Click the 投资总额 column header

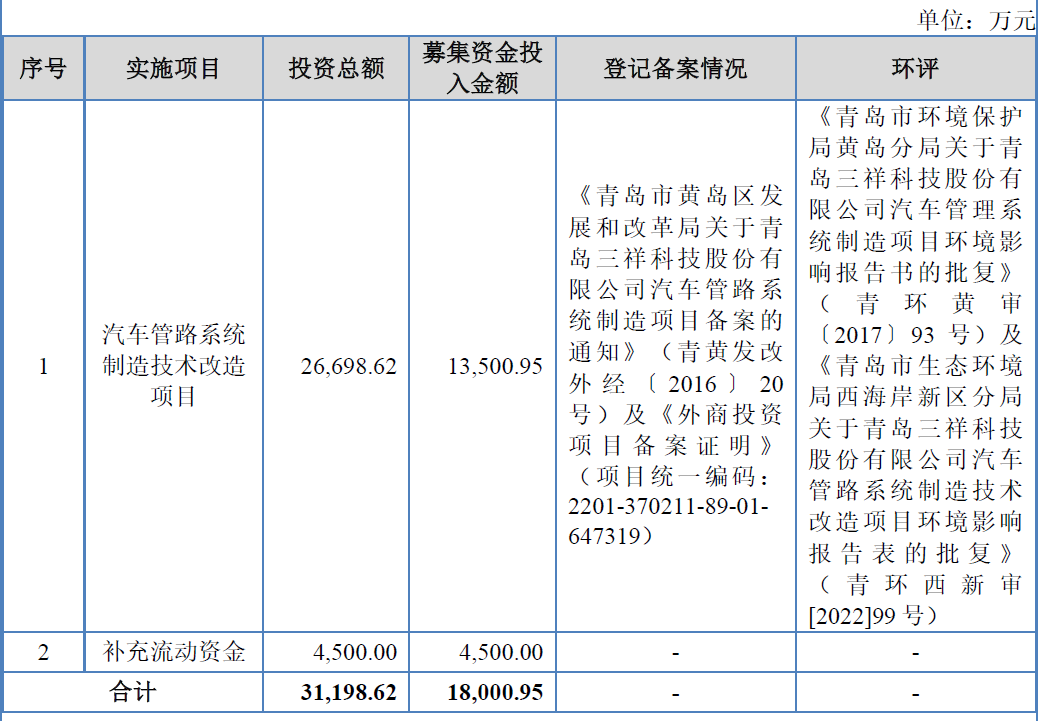point(336,68)
